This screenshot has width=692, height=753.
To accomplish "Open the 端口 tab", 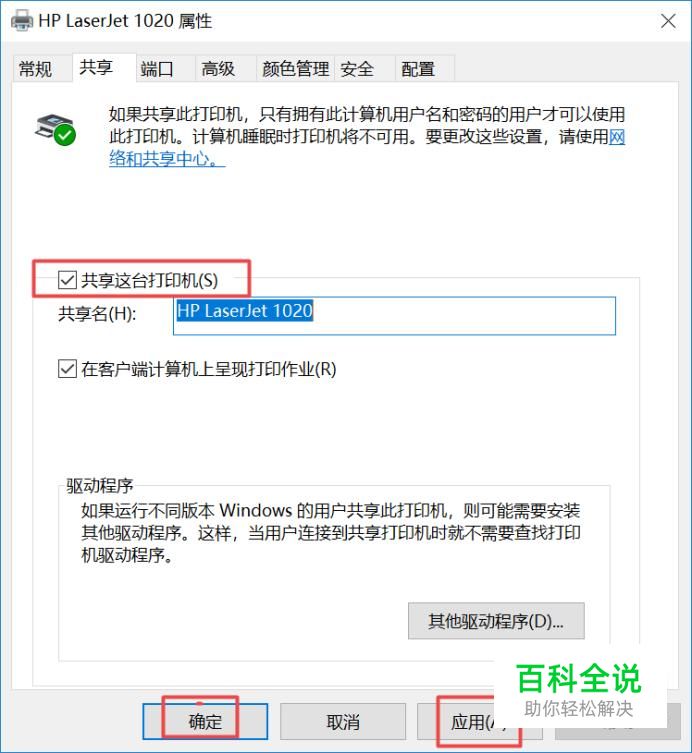I will [157, 69].
